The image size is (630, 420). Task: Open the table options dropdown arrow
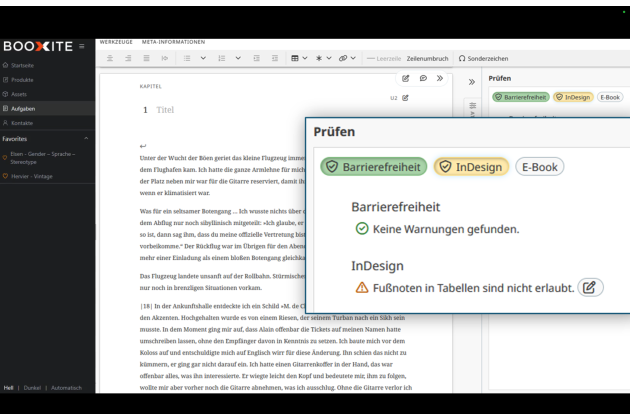click(x=305, y=58)
